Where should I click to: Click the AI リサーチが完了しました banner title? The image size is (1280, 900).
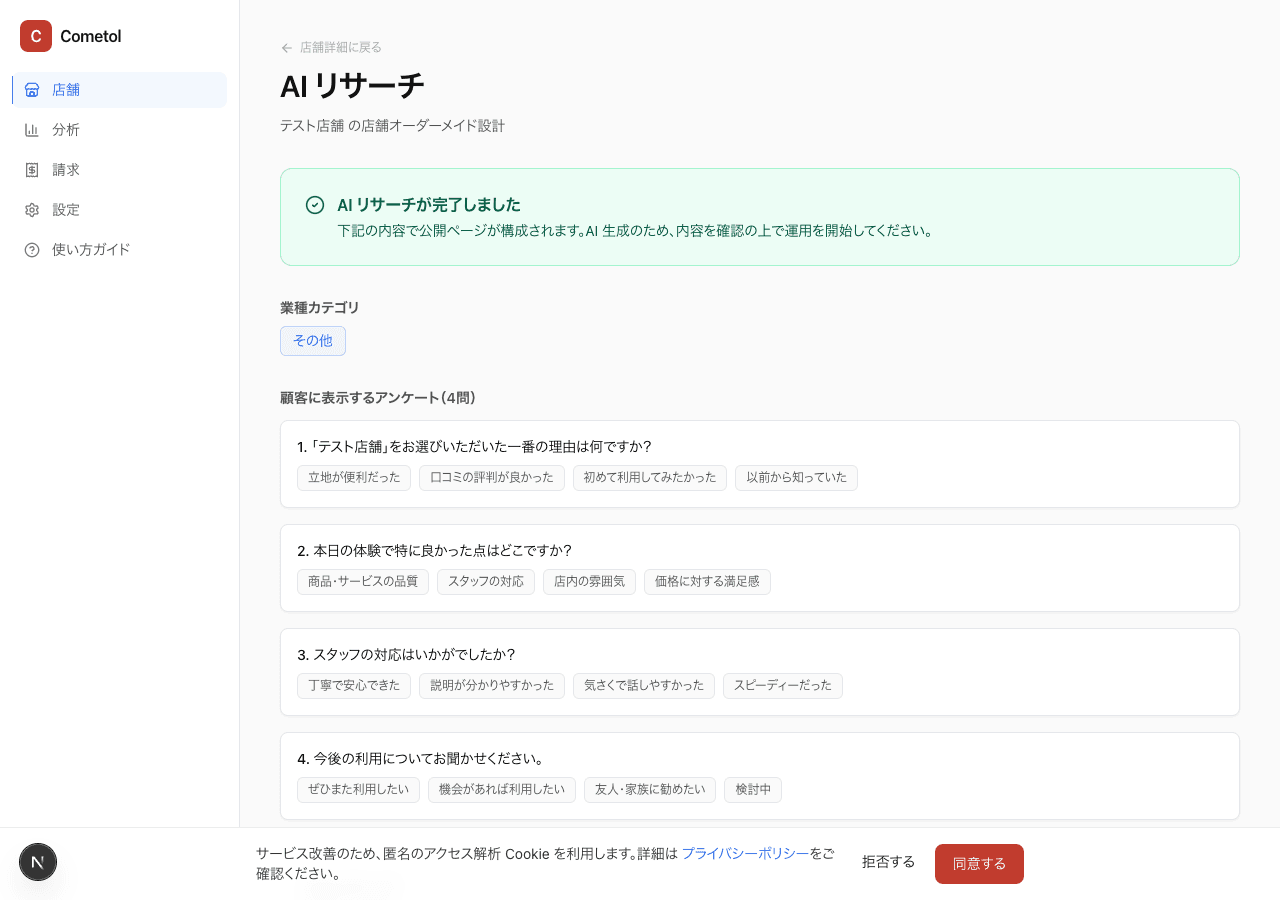pyautogui.click(x=429, y=205)
